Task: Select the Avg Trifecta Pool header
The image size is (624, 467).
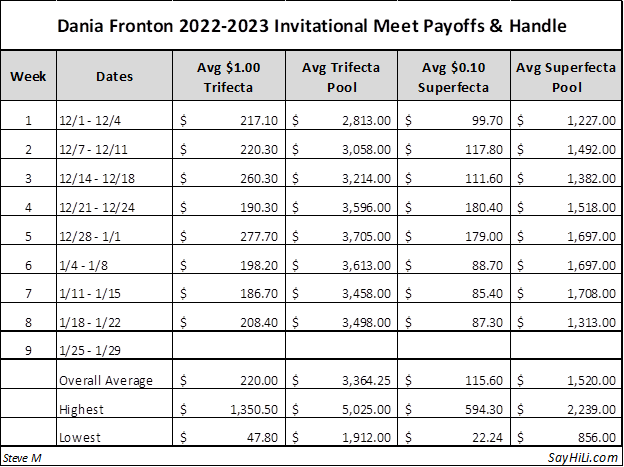Action: (341, 76)
